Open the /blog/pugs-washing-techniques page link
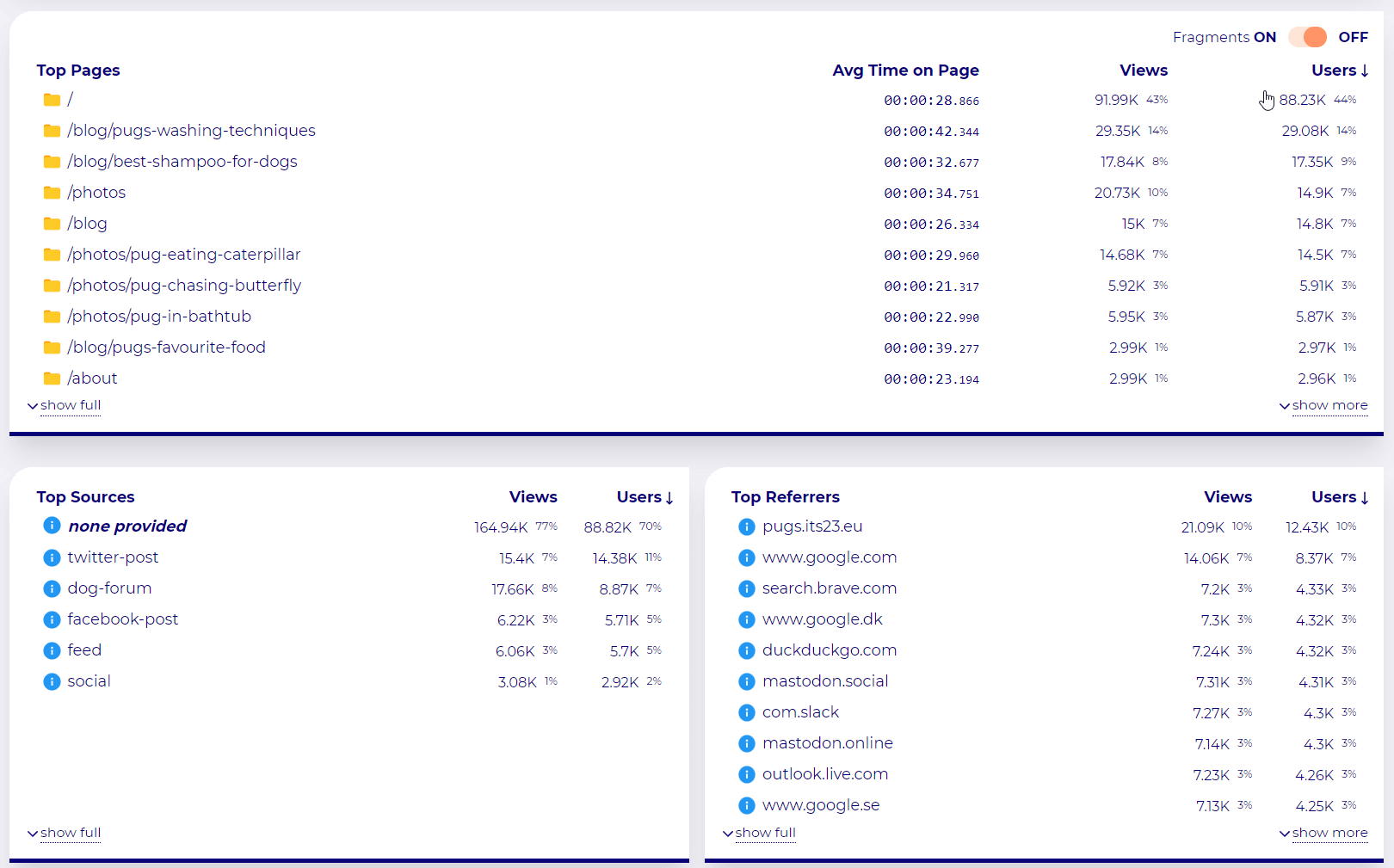Viewport: 1394px width, 868px height. click(191, 131)
